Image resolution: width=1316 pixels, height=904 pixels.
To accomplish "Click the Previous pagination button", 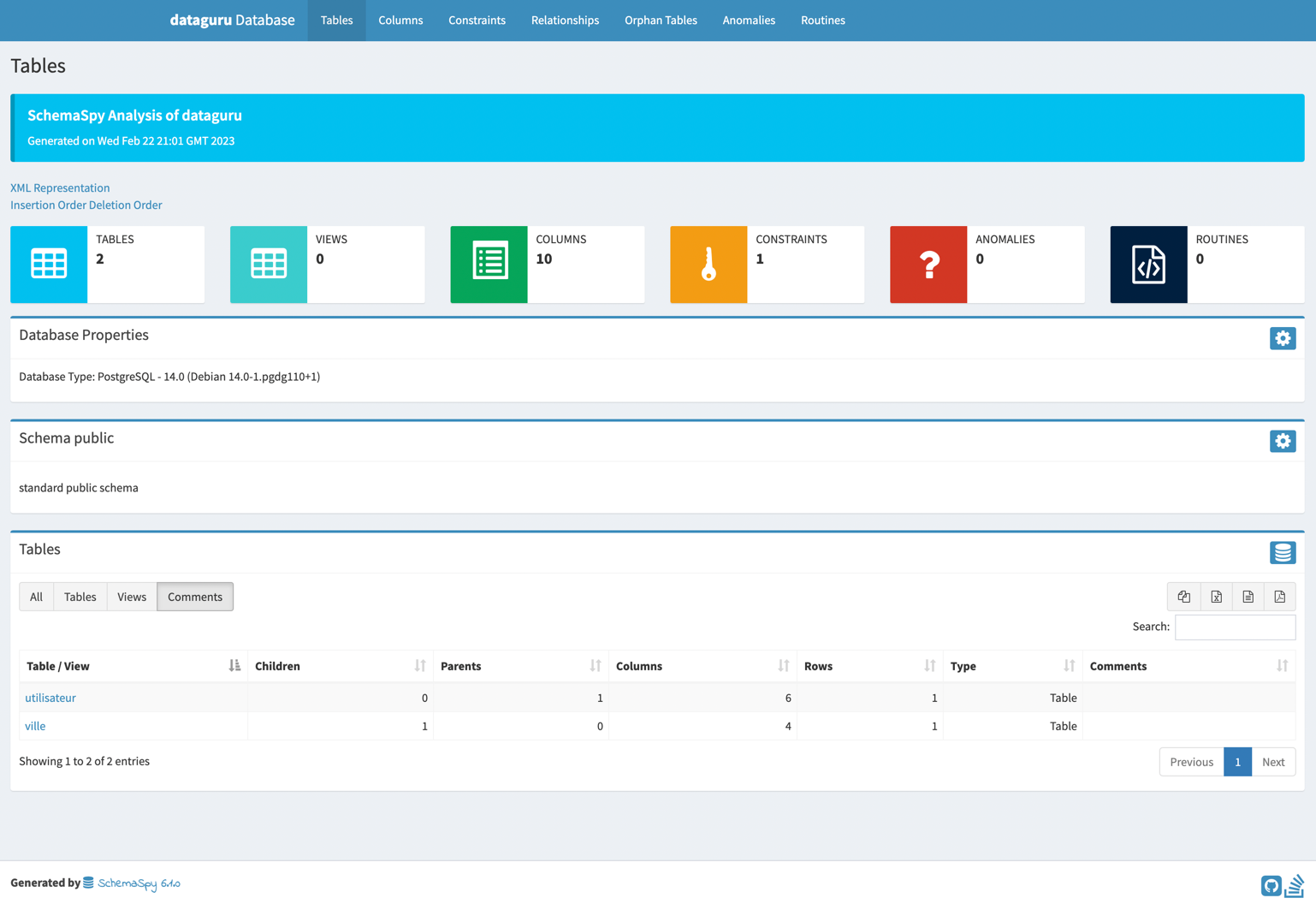I will pyautogui.click(x=1191, y=762).
